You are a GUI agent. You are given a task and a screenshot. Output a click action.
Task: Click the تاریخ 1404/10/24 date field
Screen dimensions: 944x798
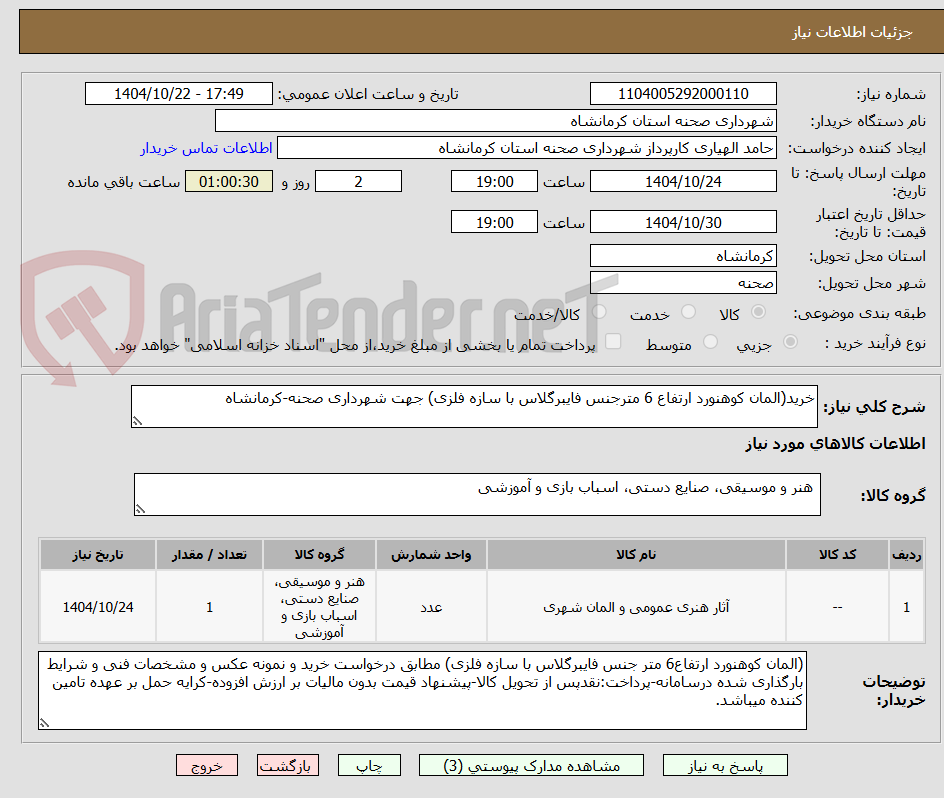[x=683, y=181]
